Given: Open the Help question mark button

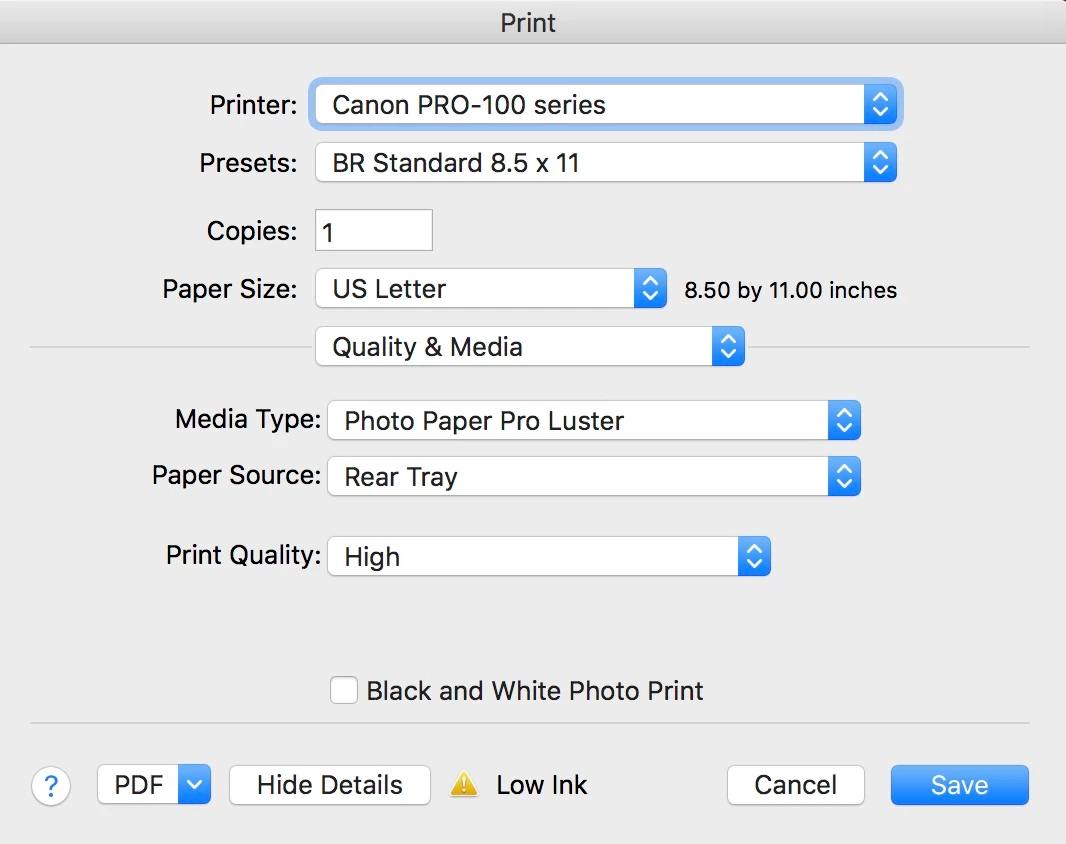Looking at the screenshot, I should [51, 786].
